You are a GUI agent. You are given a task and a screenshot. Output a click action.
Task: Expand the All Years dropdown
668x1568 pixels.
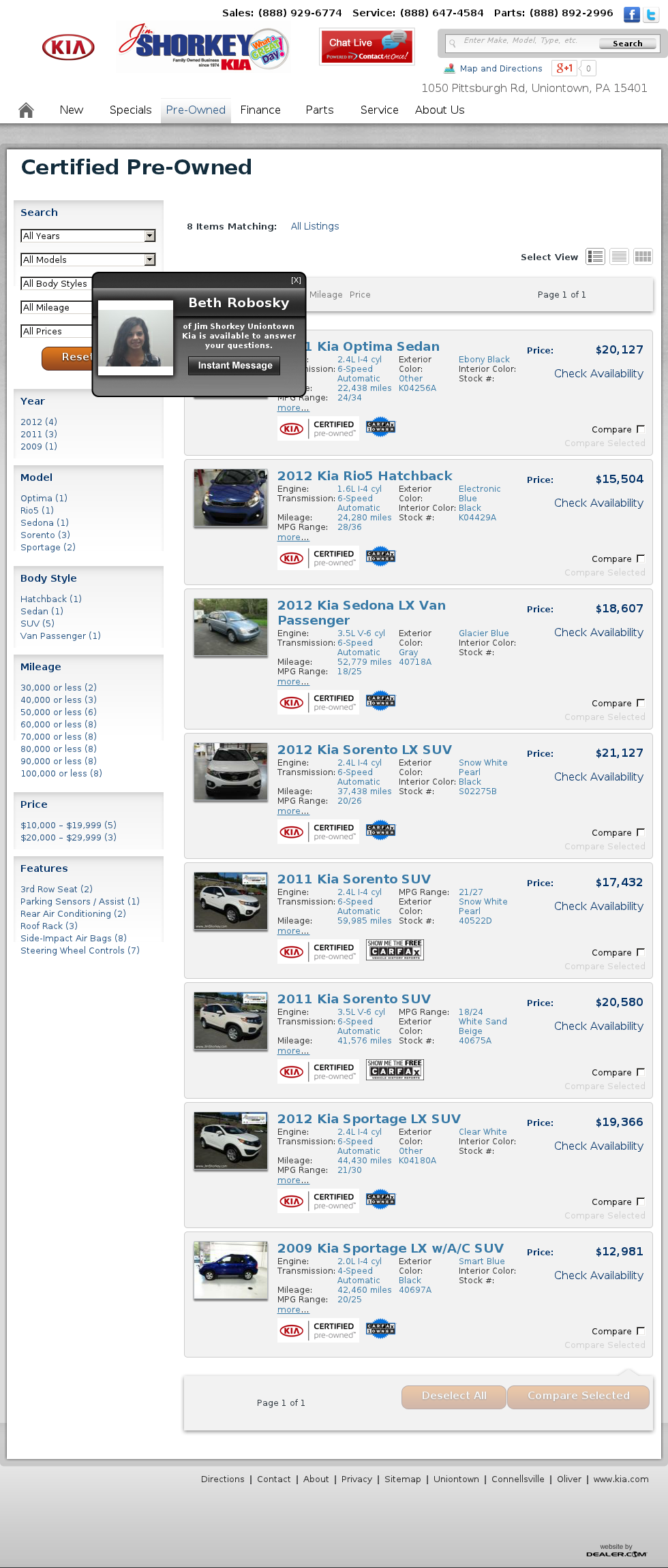[88, 236]
